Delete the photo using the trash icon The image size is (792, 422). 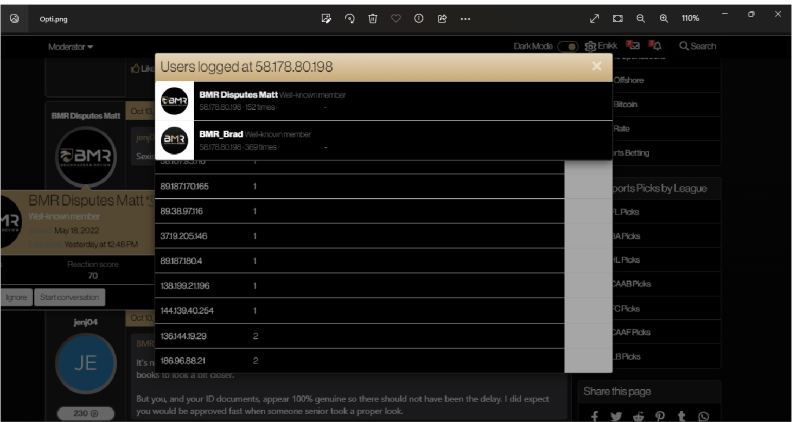373,19
